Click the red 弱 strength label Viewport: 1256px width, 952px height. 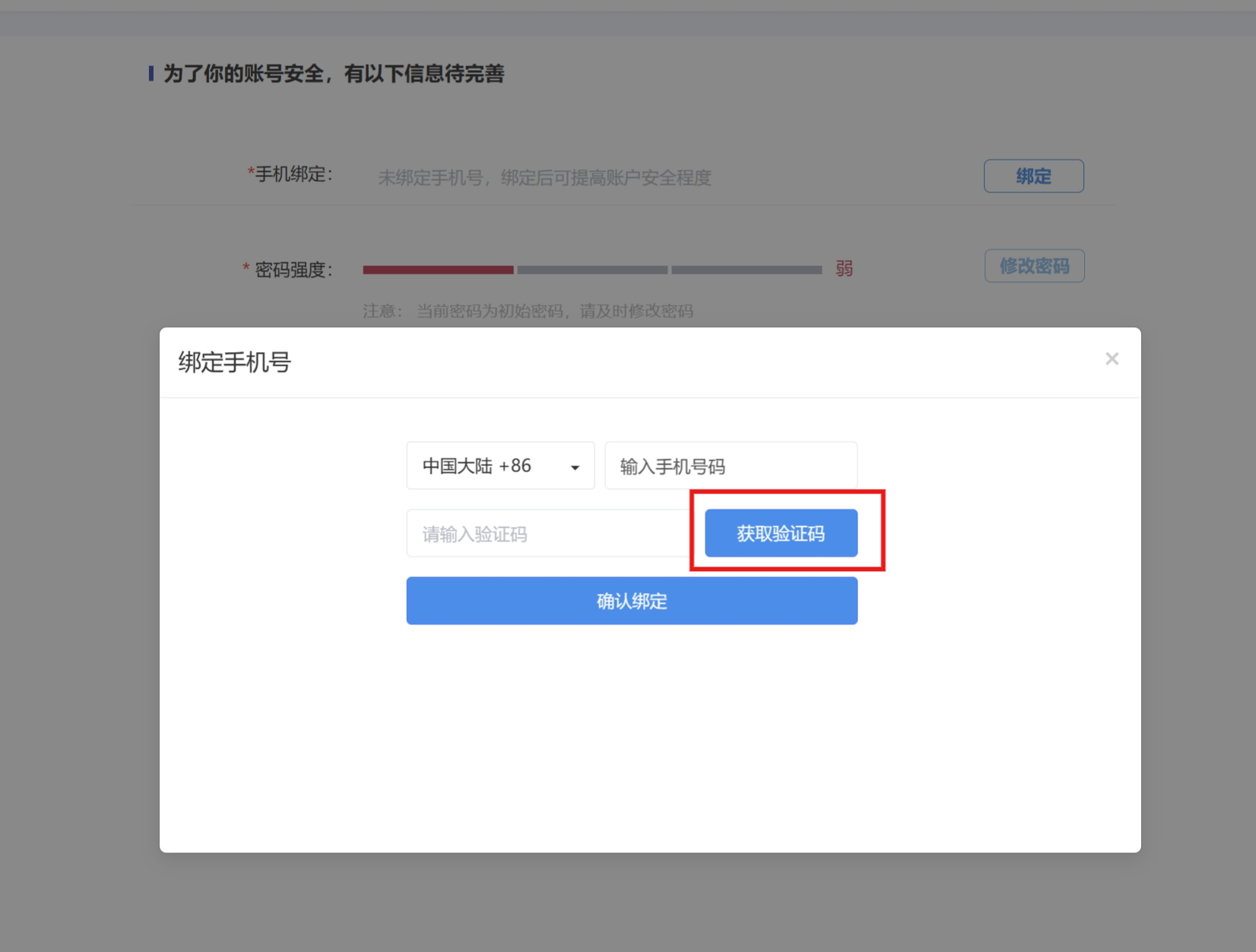click(844, 268)
